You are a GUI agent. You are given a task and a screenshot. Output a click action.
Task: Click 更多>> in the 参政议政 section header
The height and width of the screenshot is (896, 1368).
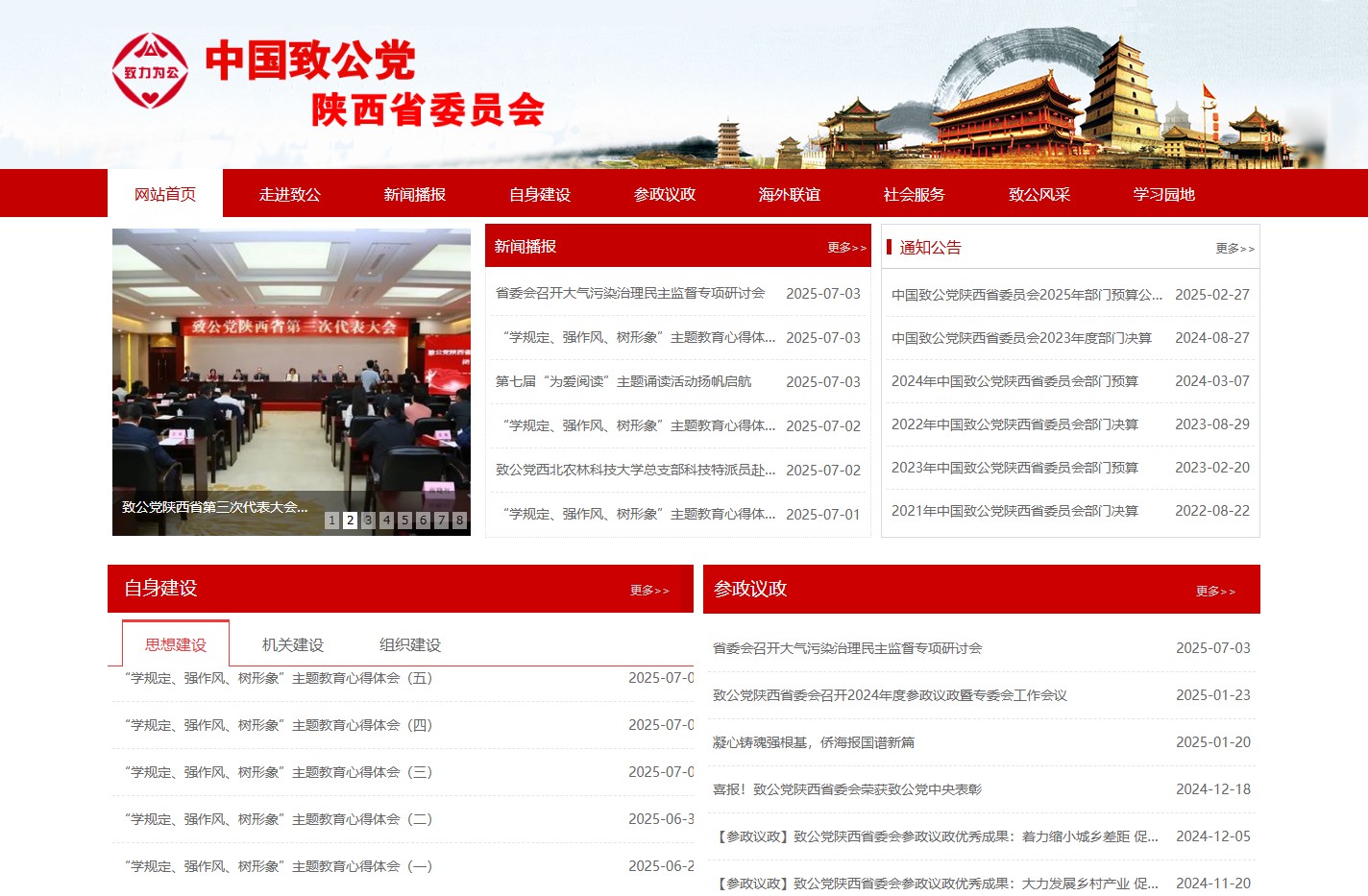click(1215, 592)
